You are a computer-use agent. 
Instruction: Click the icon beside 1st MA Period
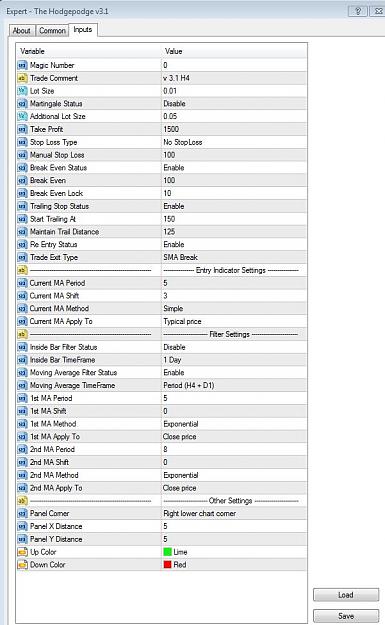tap(22, 398)
